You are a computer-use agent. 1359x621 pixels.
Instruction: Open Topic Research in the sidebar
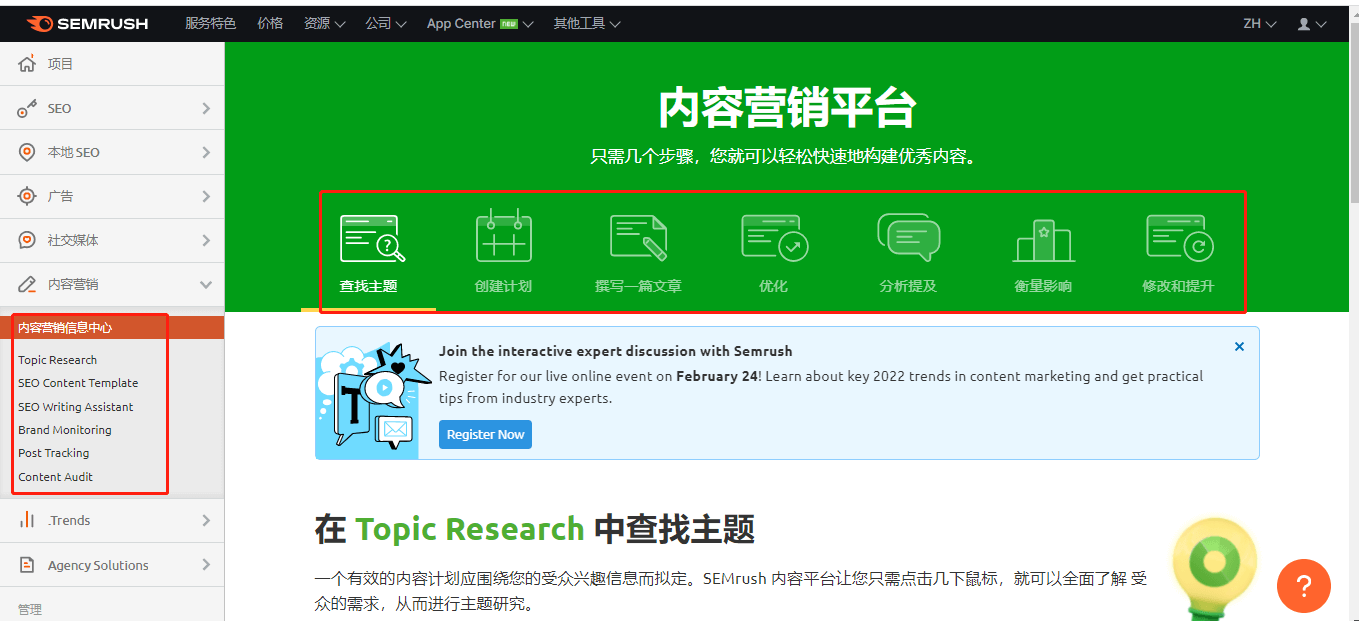click(x=58, y=360)
